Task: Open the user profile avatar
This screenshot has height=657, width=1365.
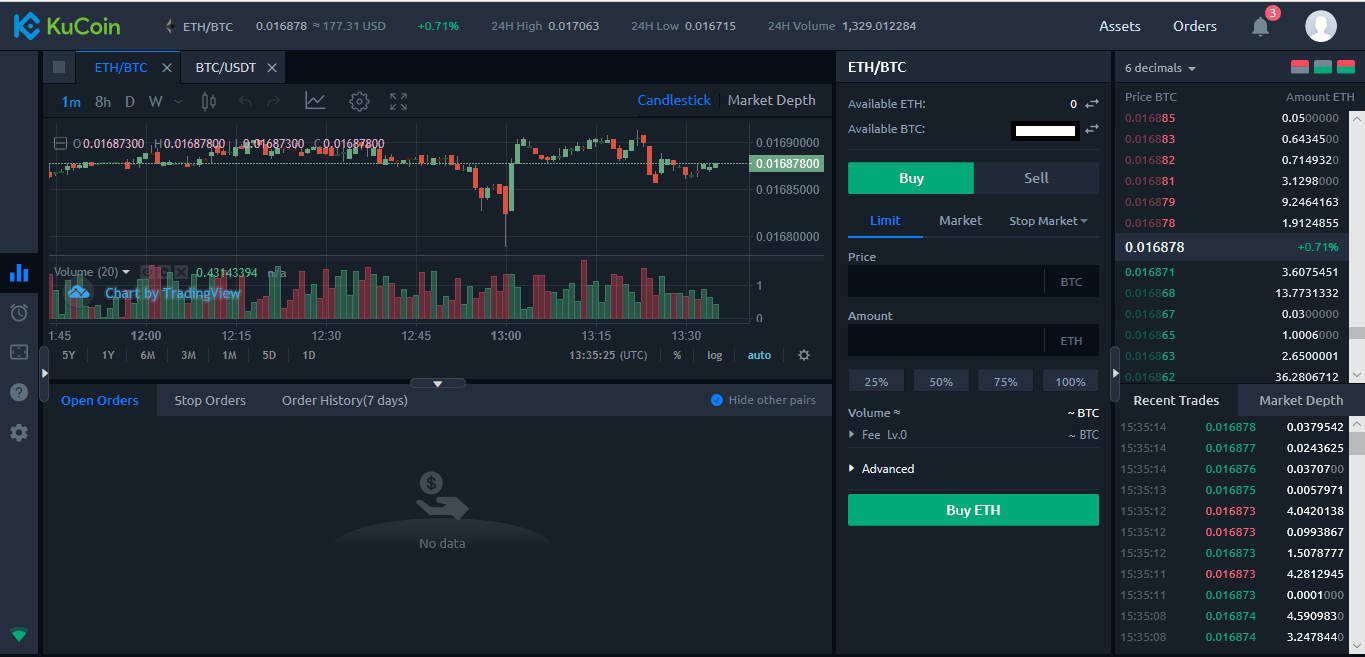Action: click(x=1321, y=26)
